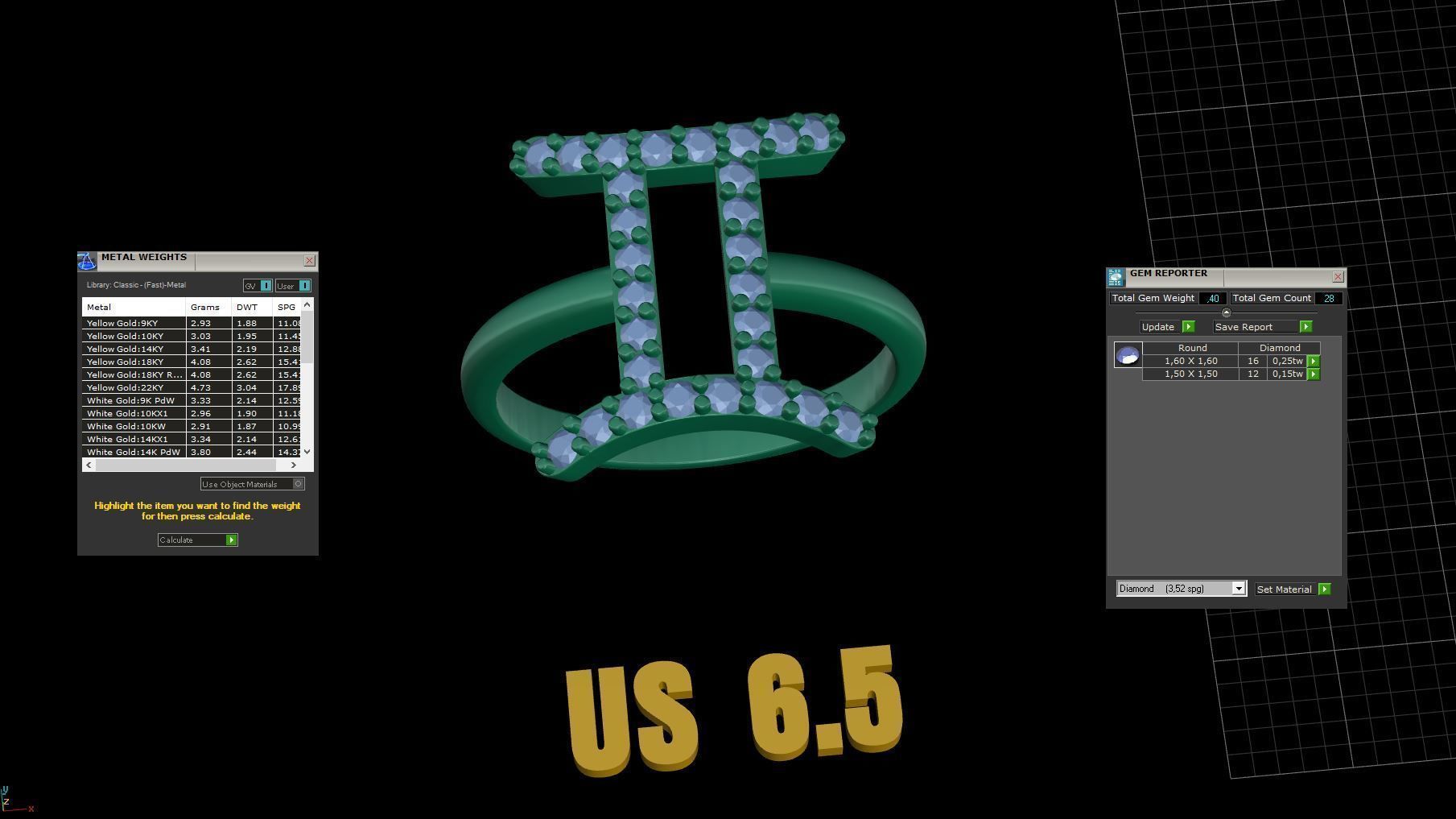Screen dimensions: 1456x819
Task: Click the Metal Weights panel logo icon
Action: pyautogui.click(x=87, y=261)
